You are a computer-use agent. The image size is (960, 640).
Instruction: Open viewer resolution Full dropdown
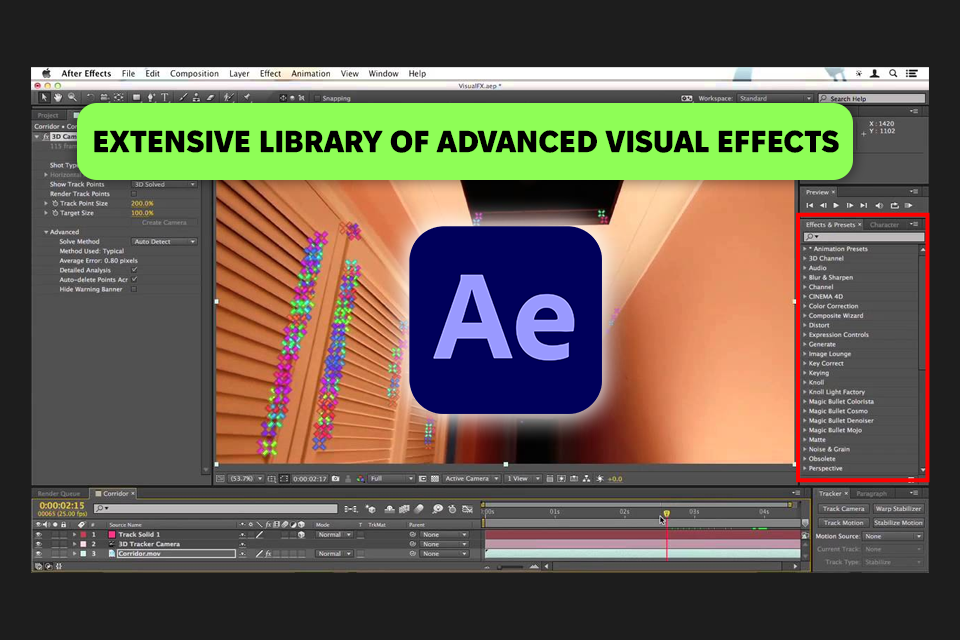391,479
